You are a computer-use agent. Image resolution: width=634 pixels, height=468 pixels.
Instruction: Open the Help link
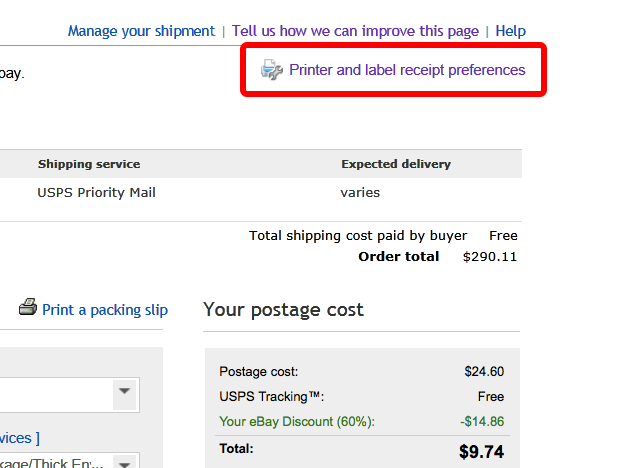[x=510, y=31]
